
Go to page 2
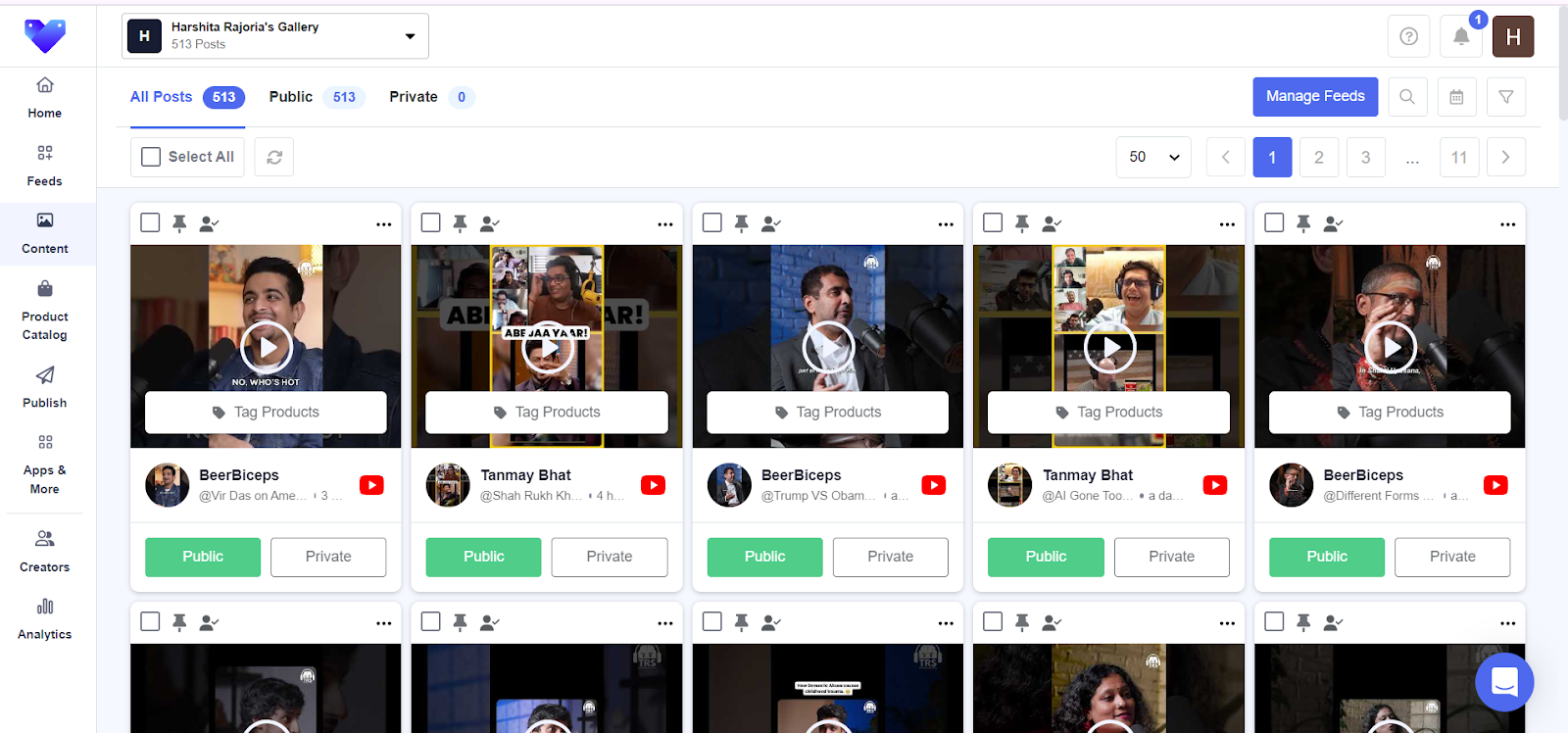point(1319,157)
